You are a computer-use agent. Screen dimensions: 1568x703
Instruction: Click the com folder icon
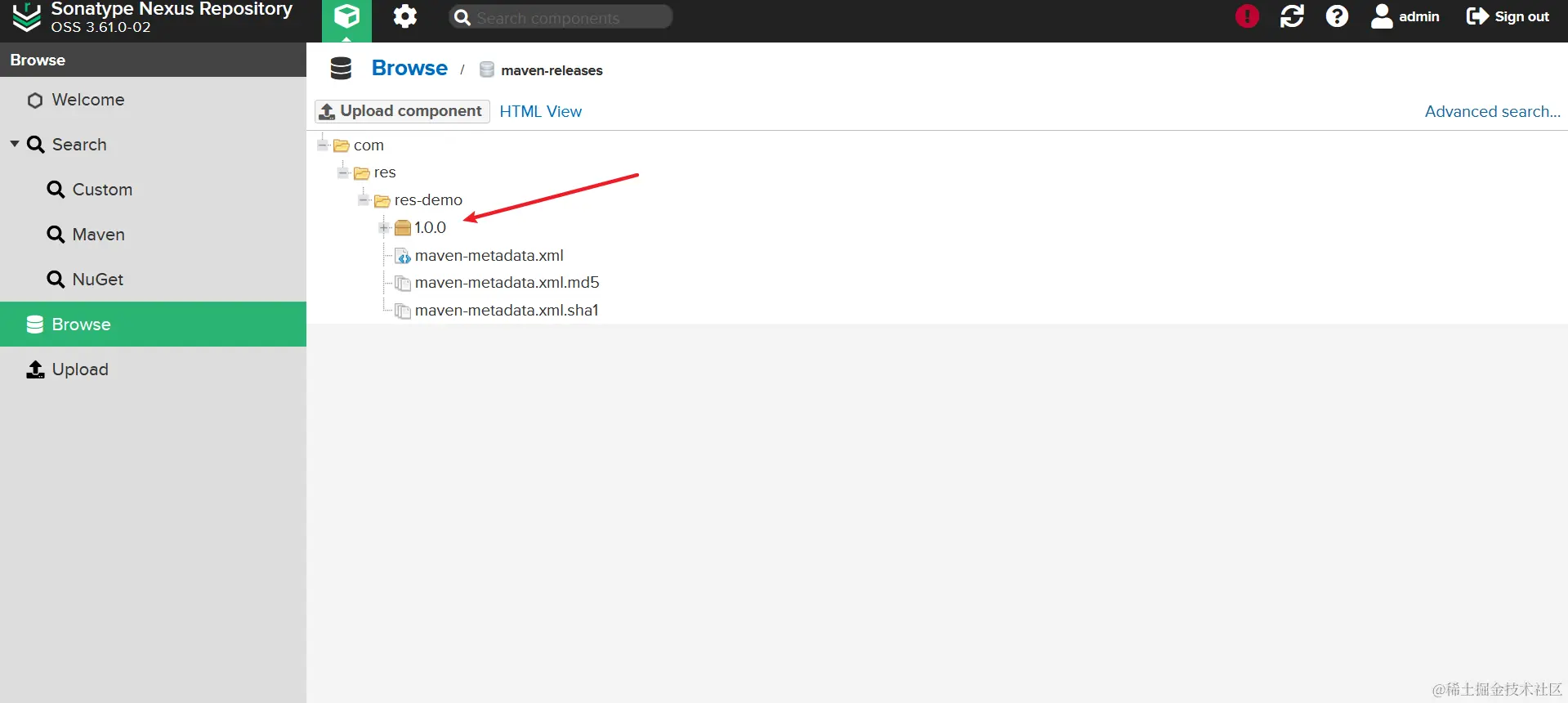click(x=342, y=146)
